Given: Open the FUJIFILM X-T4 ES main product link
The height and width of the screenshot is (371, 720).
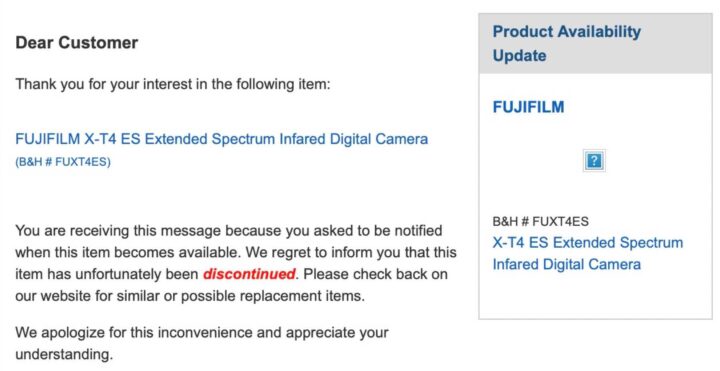Looking at the screenshot, I should pyautogui.click(x=222, y=139).
